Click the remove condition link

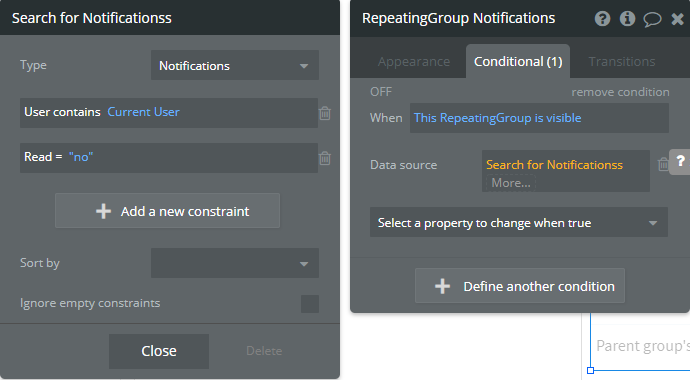tap(620, 92)
